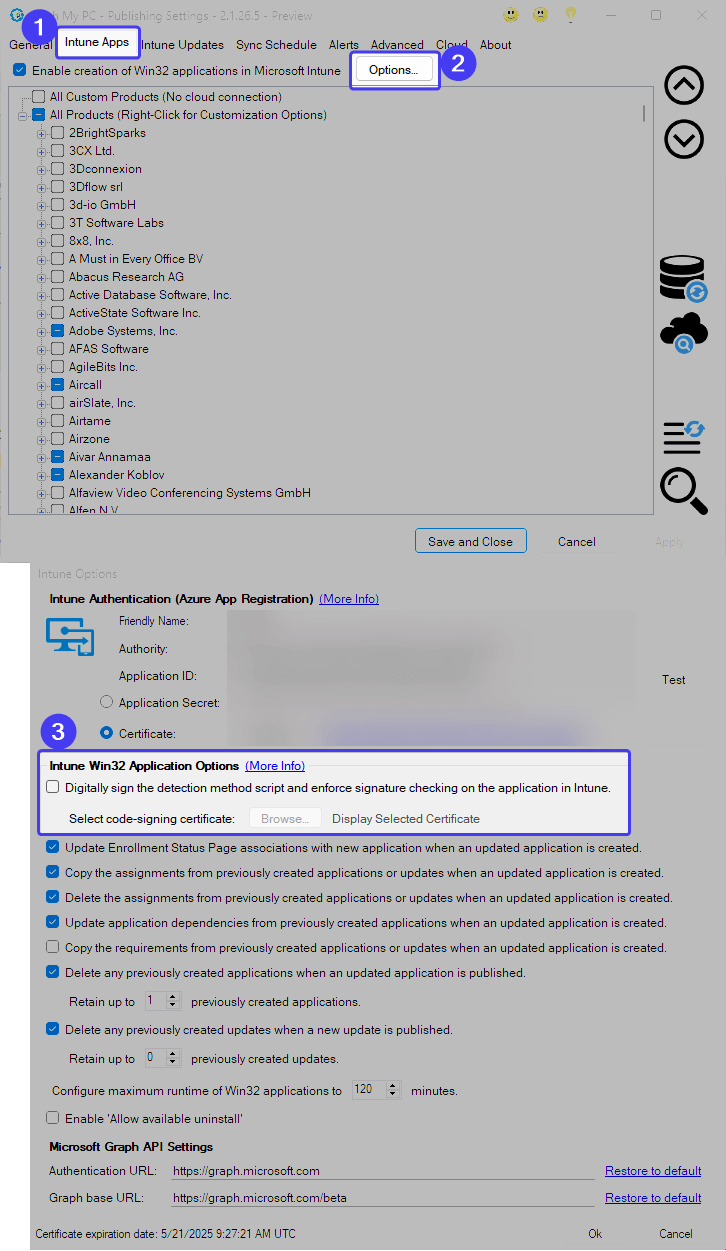The image size is (726, 1251).
Task: Select the Application Secret radio button
Action: [106, 702]
